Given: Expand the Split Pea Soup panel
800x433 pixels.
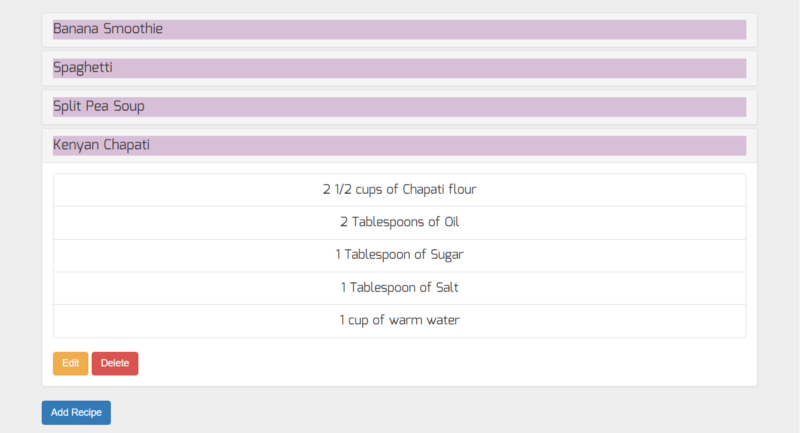Looking at the screenshot, I should 399,107.
